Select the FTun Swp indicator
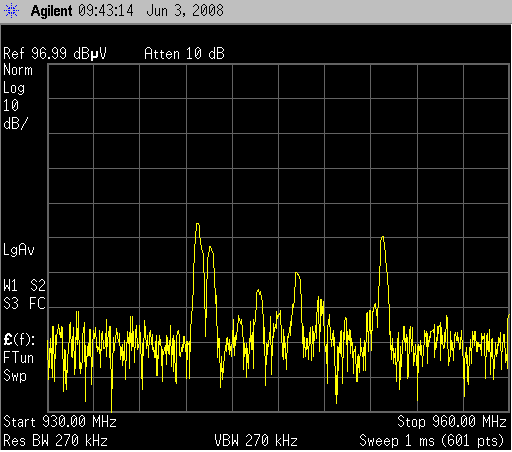 (18, 367)
